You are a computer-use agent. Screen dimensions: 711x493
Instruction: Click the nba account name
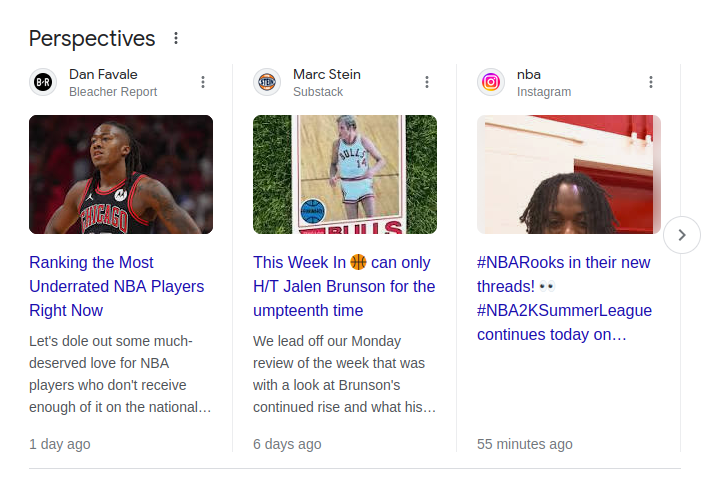pyautogui.click(x=529, y=74)
